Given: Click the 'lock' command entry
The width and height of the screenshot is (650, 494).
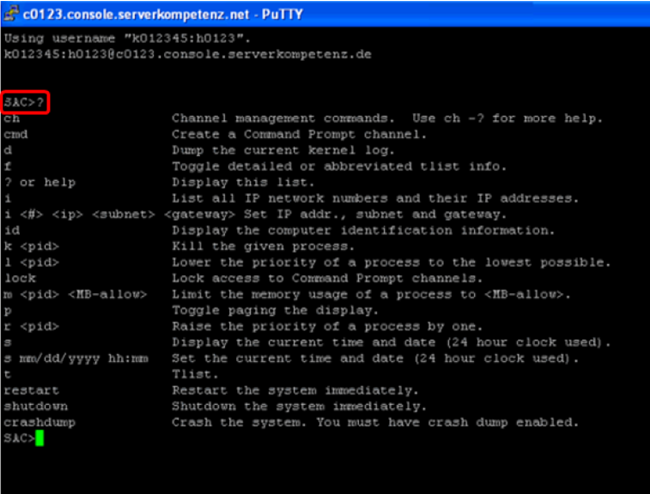Looking at the screenshot, I should [19, 278].
